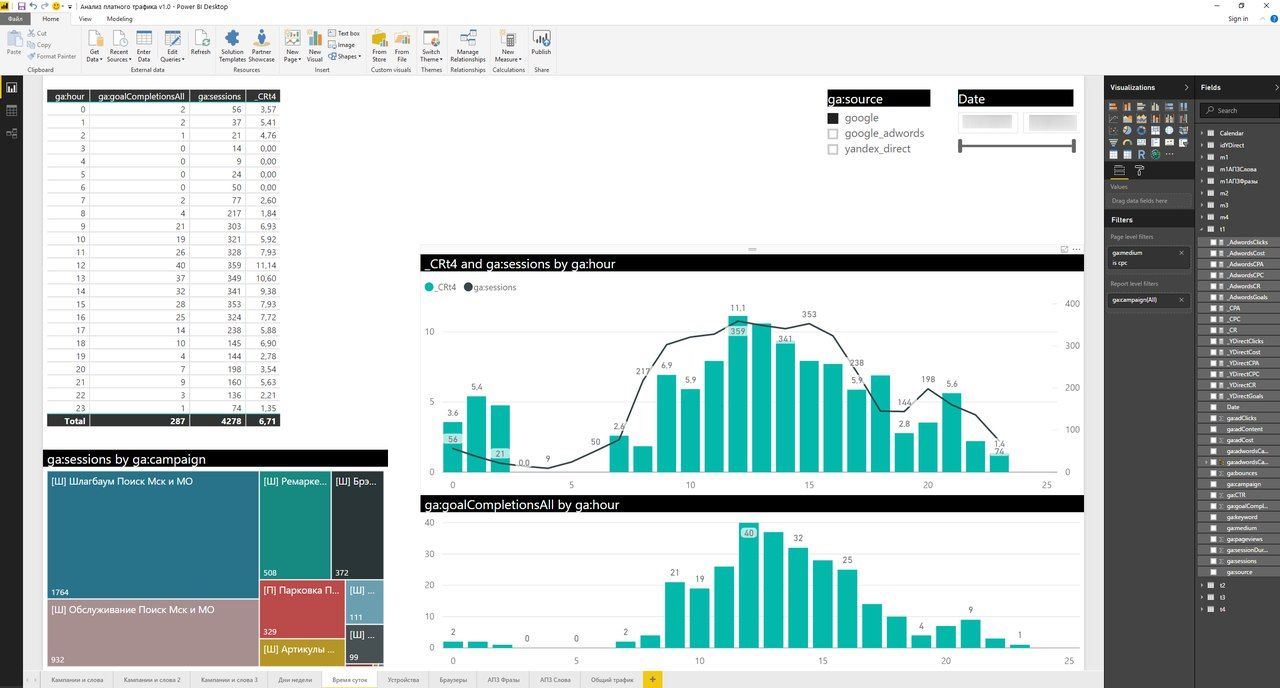1280x688 pixels.
Task: Click the Date range slider track
Action: point(1016,146)
